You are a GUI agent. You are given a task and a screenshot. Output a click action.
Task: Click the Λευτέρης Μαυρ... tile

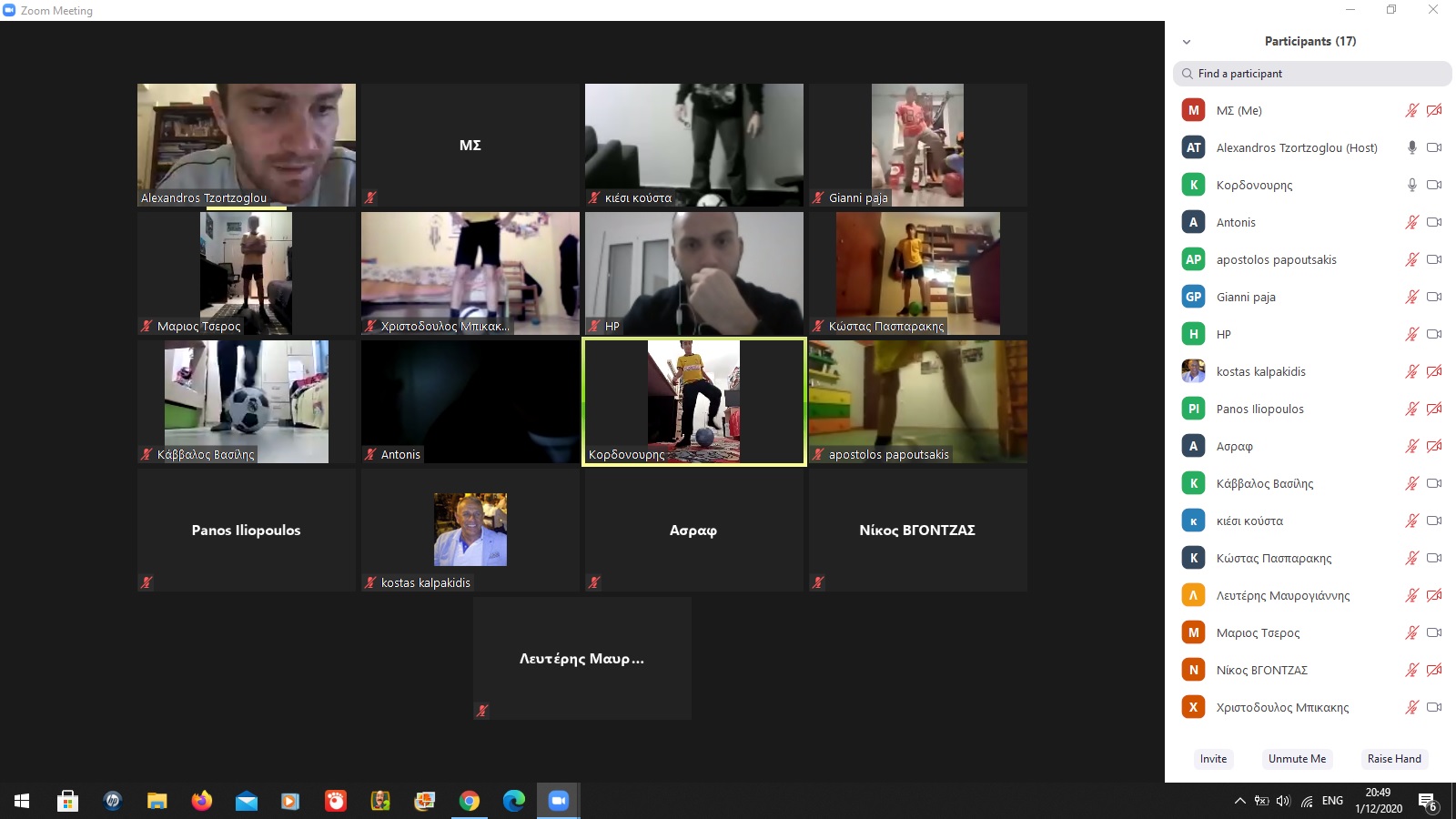pos(582,658)
